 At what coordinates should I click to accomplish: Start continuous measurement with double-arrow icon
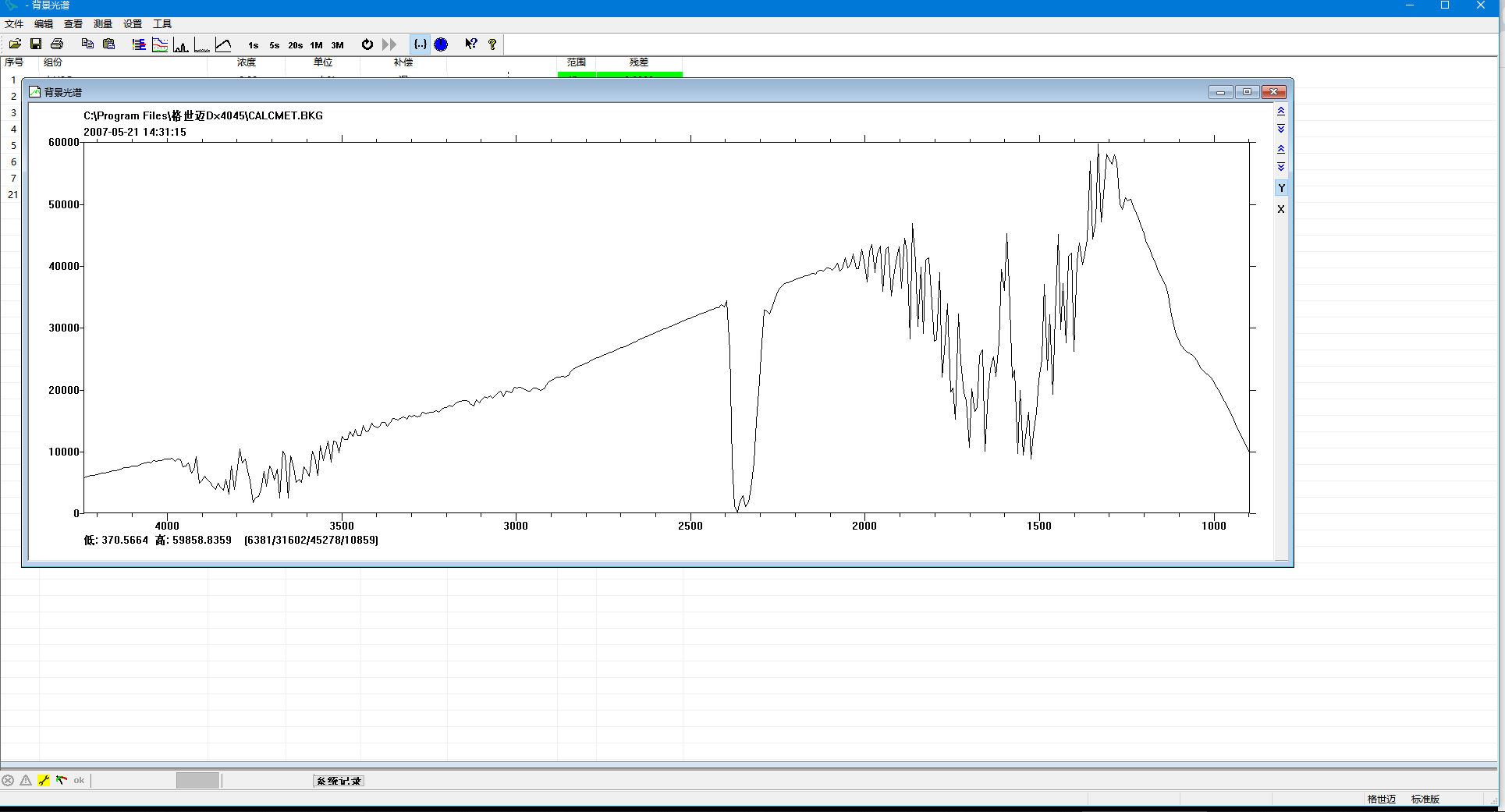[389, 44]
